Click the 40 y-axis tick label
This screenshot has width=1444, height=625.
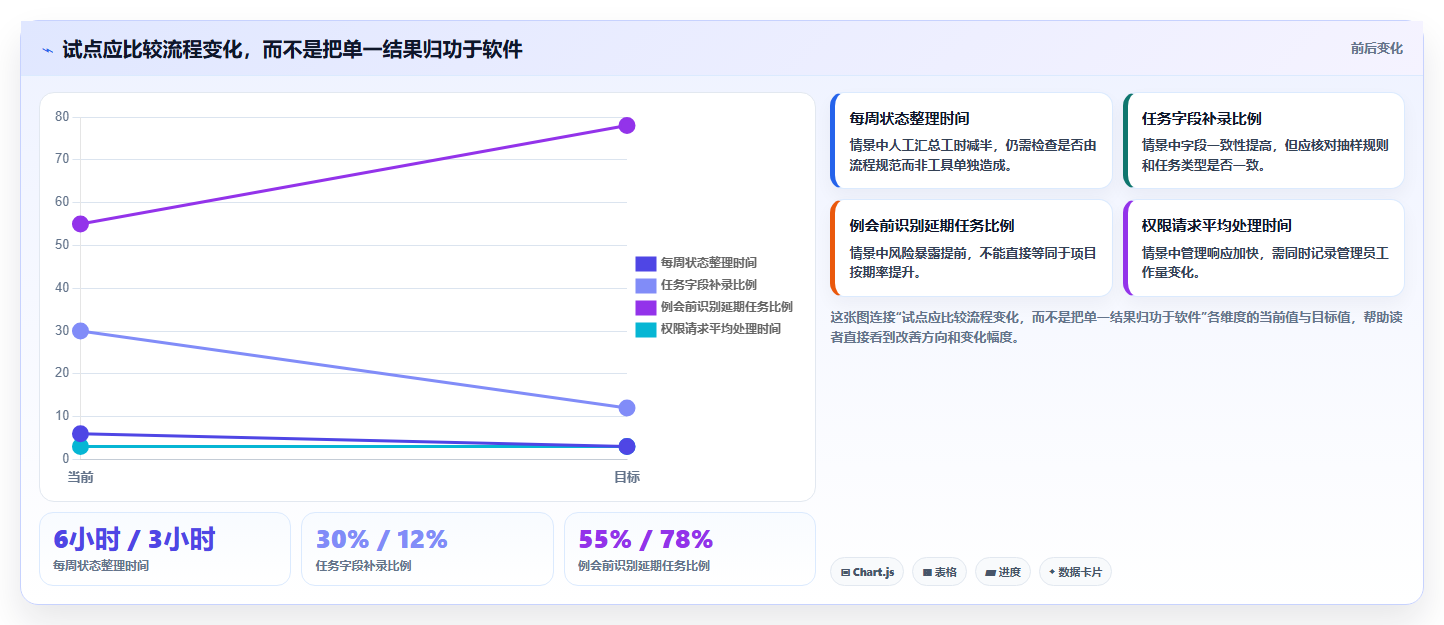(x=62, y=288)
